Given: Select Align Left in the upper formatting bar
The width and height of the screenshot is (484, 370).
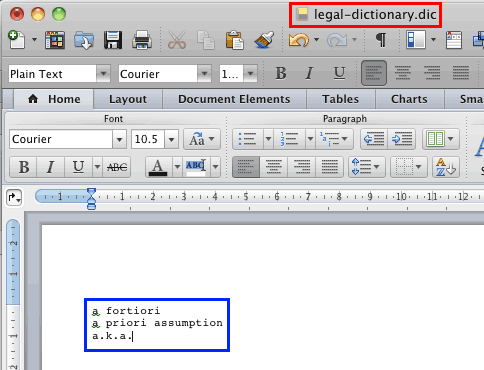Looking at the screenshot, I should (374, 73).
